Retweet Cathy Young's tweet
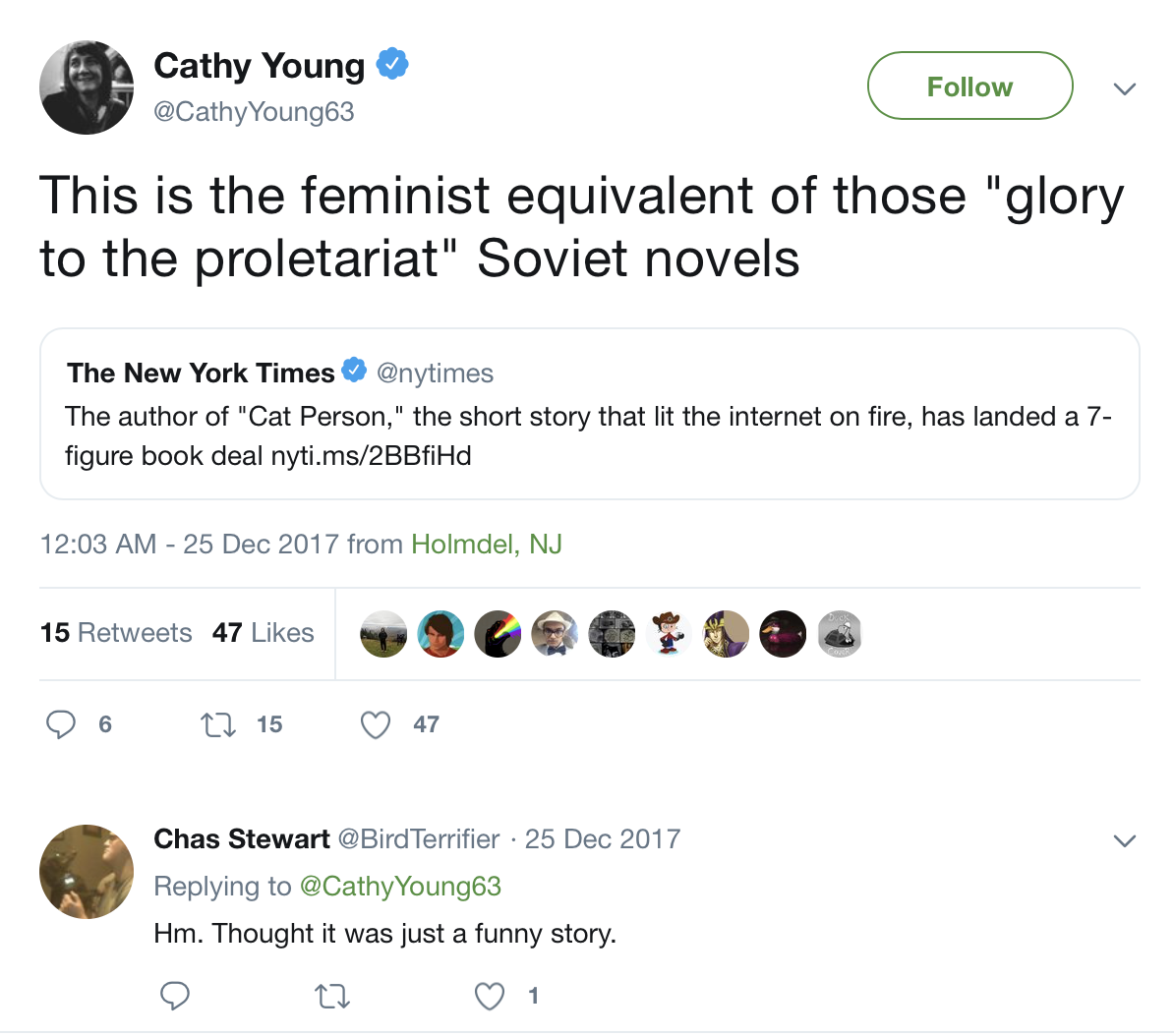Viewport: 1174px width, 1036px height. pos(217,725)
